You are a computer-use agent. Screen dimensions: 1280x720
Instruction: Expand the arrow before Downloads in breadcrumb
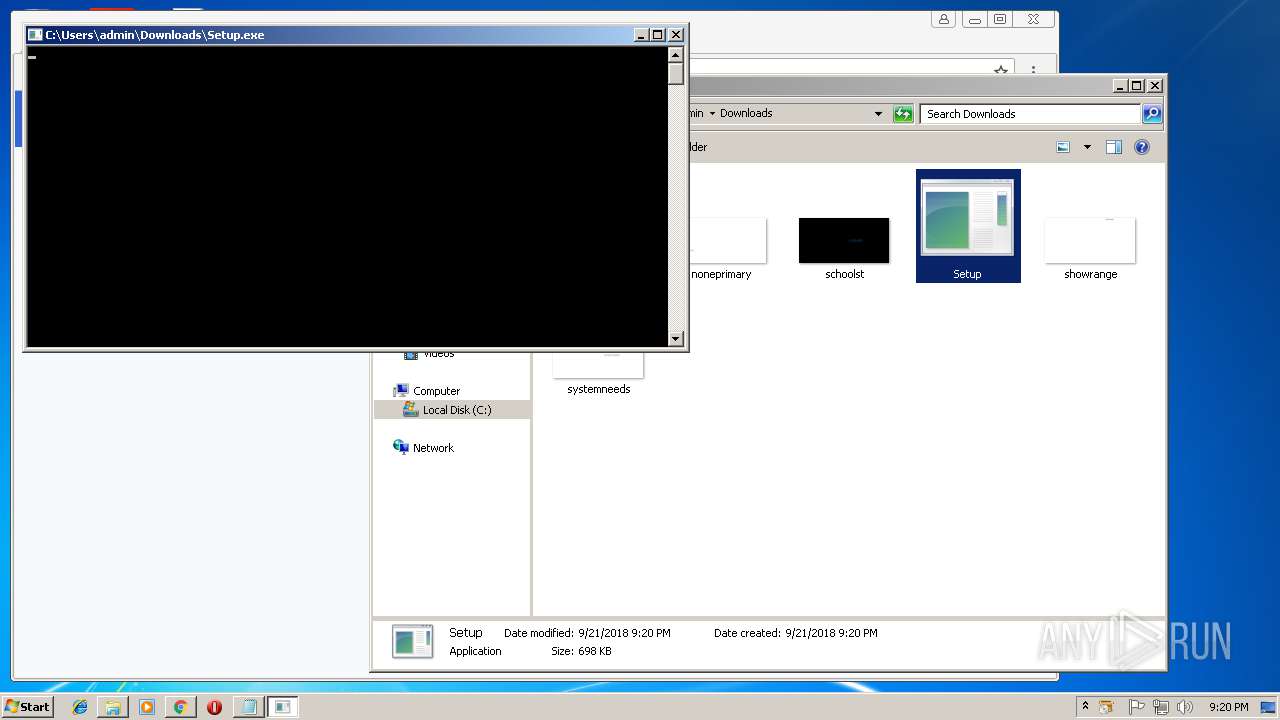pos(712,114)
